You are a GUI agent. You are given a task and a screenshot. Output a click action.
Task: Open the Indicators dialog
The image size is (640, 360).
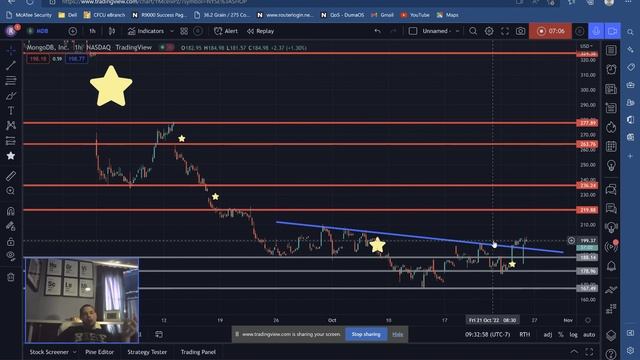coord(146,31)
